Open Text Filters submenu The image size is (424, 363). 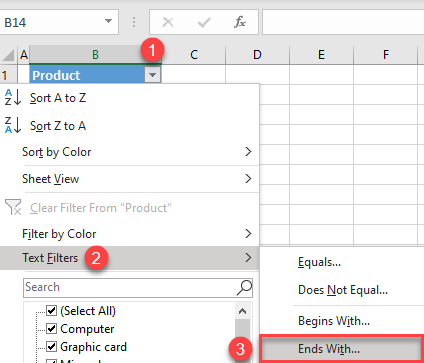(x=129, y=258)
